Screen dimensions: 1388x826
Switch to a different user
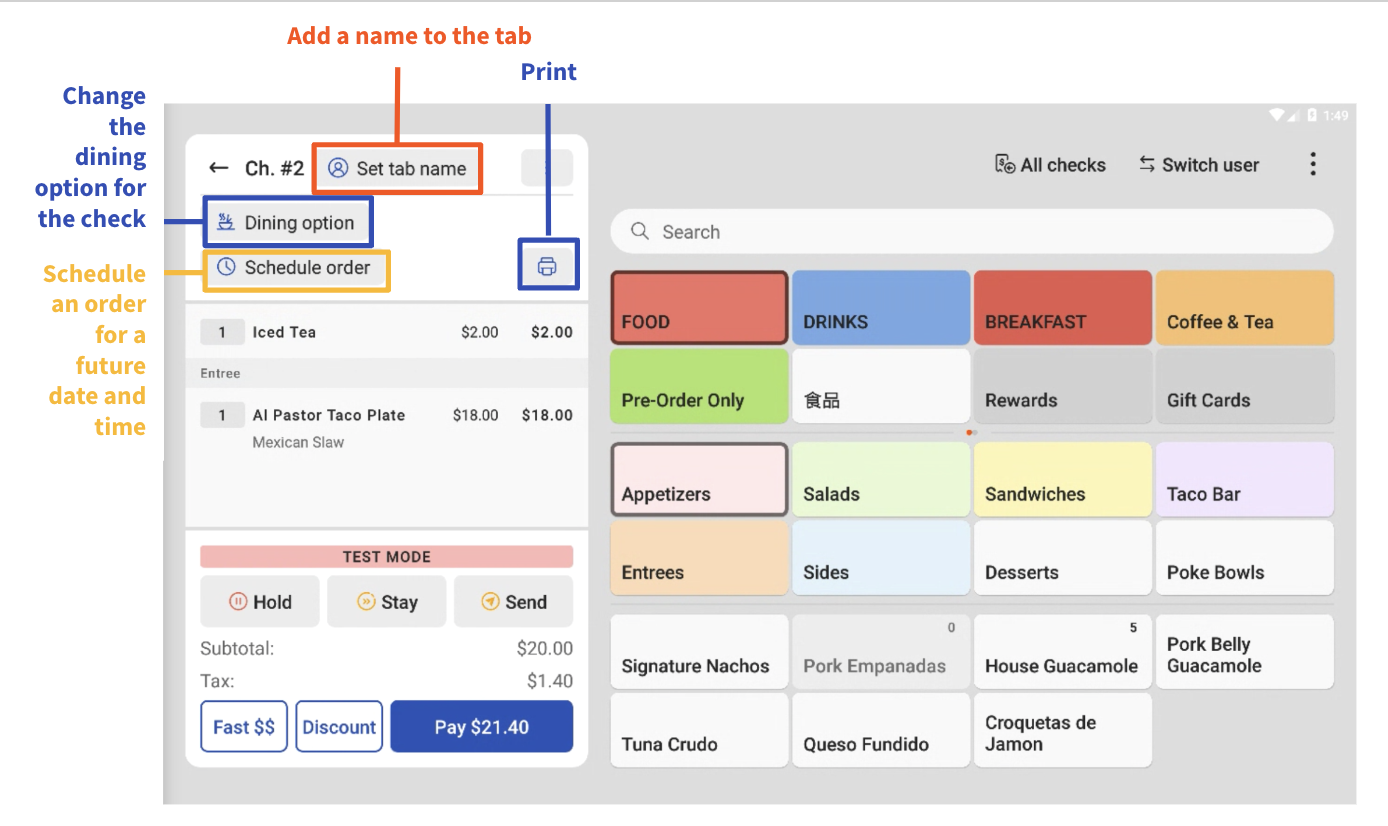pos(1198,164)
